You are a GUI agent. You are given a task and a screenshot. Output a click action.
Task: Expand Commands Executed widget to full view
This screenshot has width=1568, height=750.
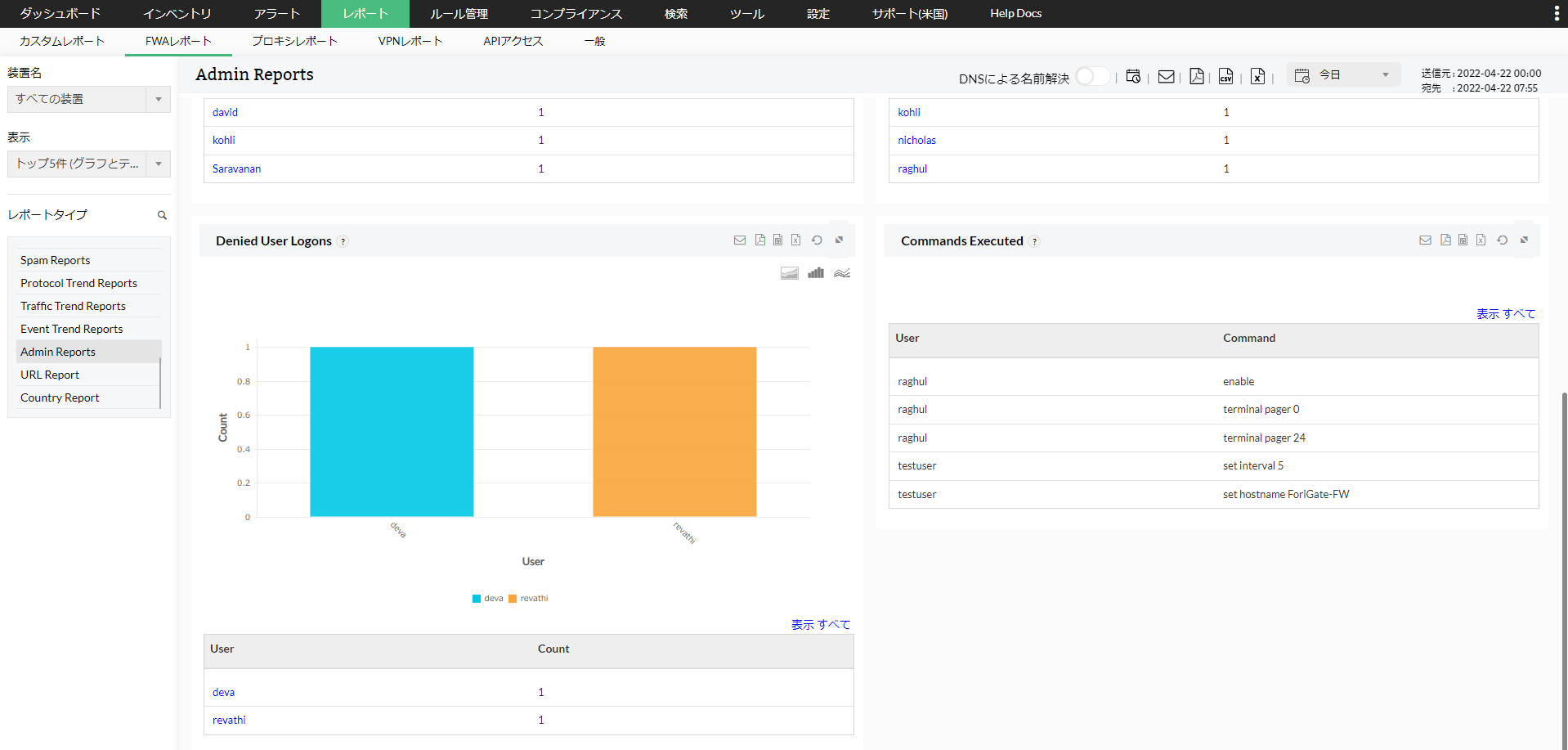tap(1524, 240)
